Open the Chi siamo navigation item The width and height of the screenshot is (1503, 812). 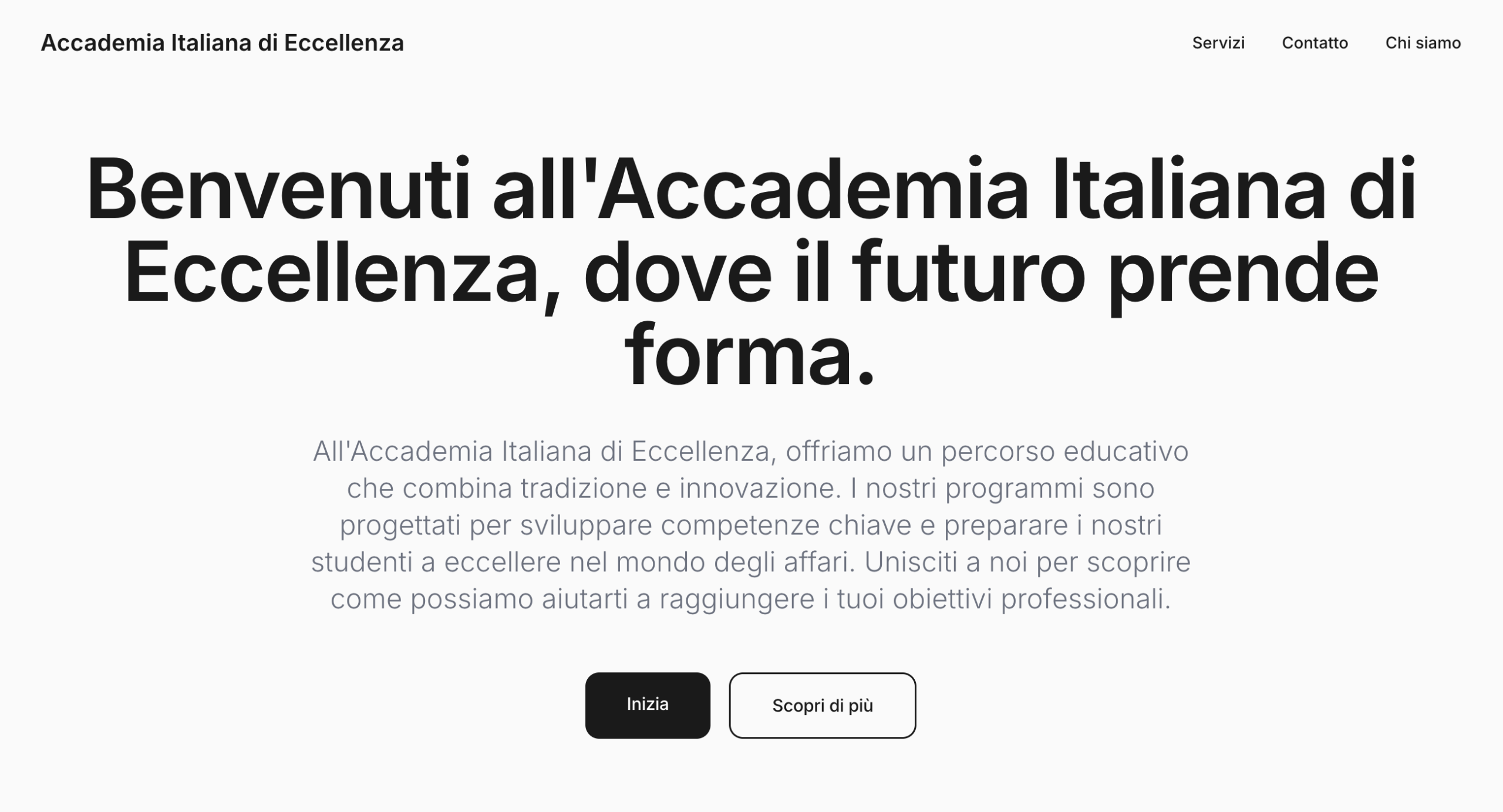pyautogui.click(x=1423, y=43)
